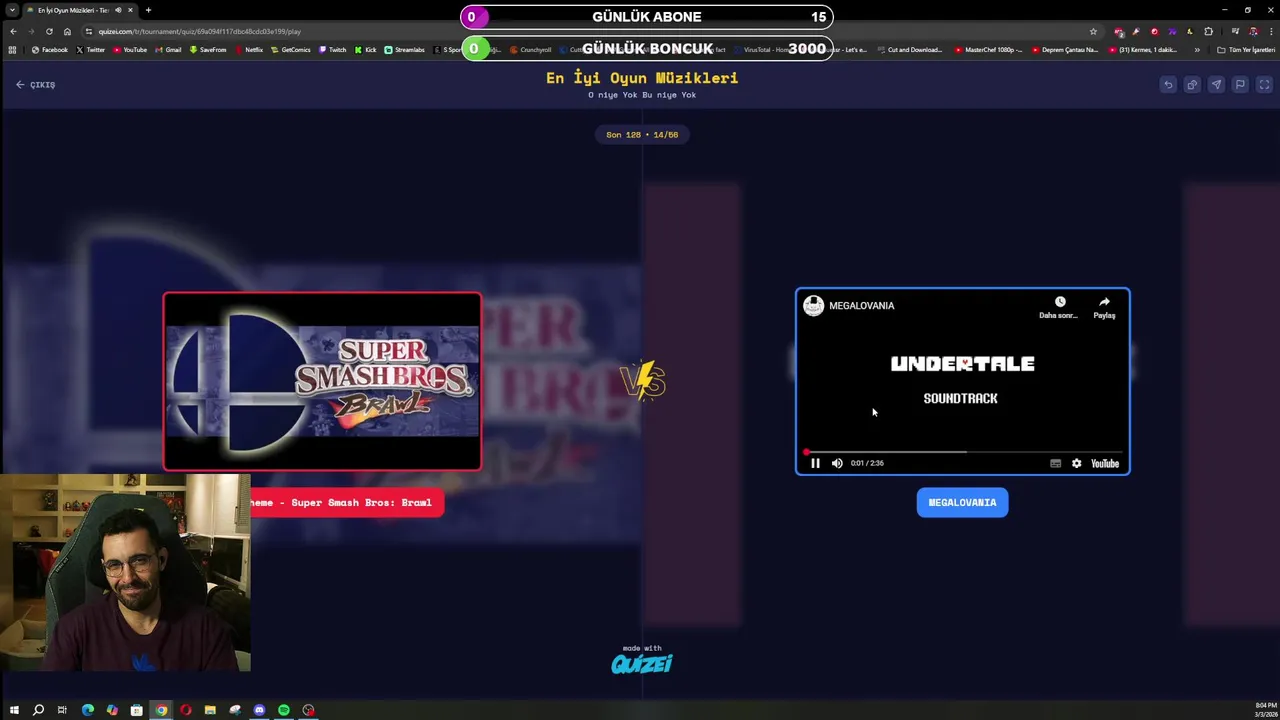Image resolution: width=1280 pixels, height=720 pixels.
Task: Enter fullscreen via quiz toolbar icon
Action: point(1264,85)
